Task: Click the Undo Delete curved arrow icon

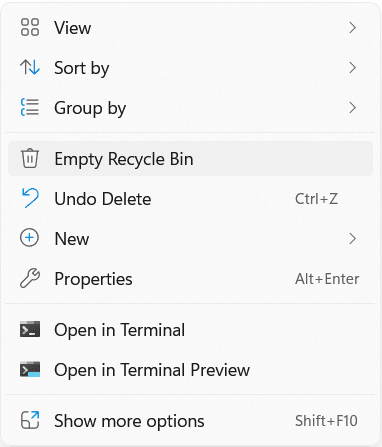Action: (30, 198)
